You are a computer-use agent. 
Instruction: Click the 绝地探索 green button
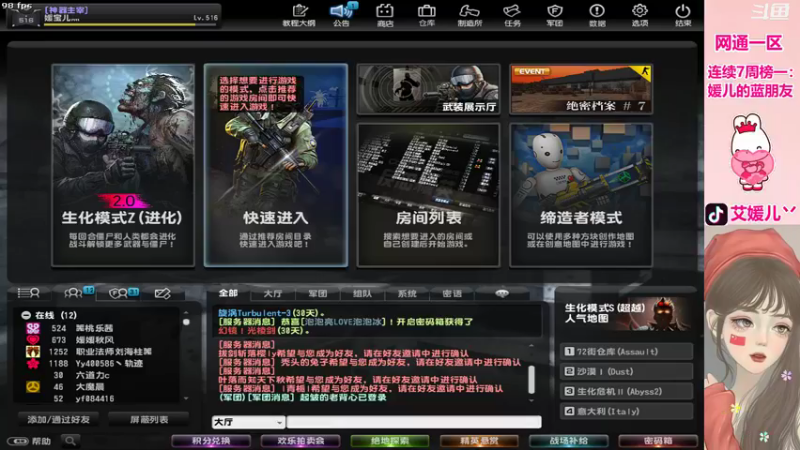(x=390, y=441)
